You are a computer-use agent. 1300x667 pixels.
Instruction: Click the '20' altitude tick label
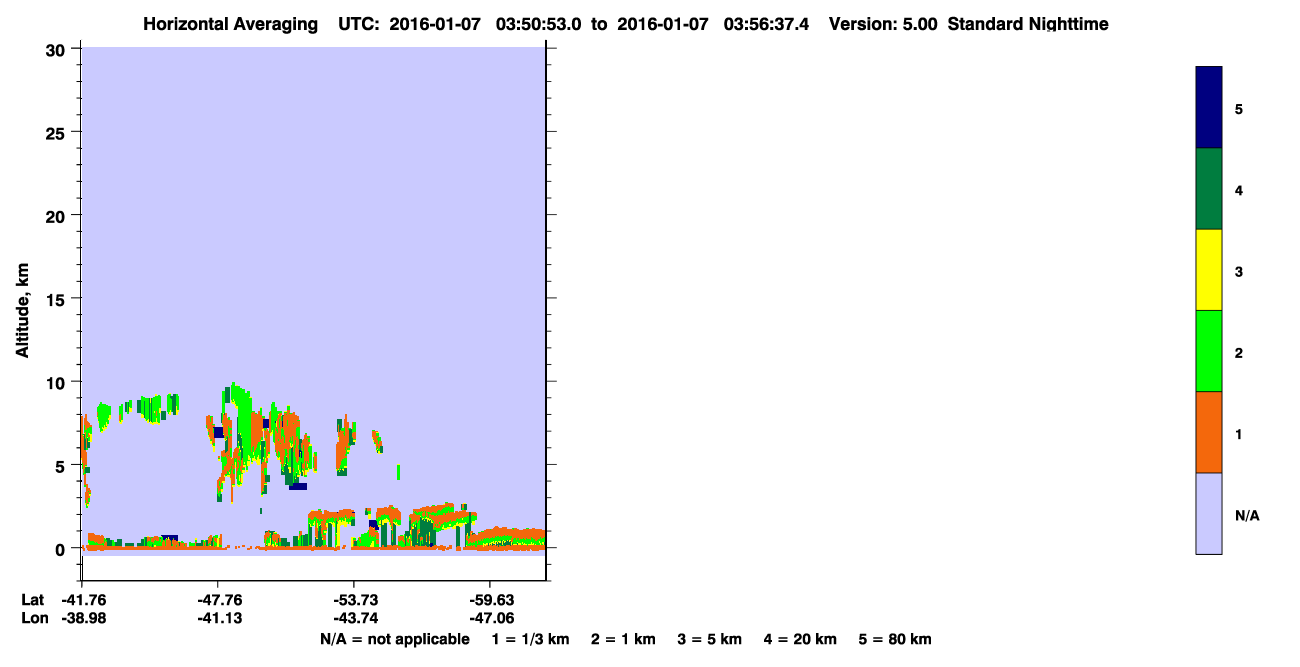point(58,216)
